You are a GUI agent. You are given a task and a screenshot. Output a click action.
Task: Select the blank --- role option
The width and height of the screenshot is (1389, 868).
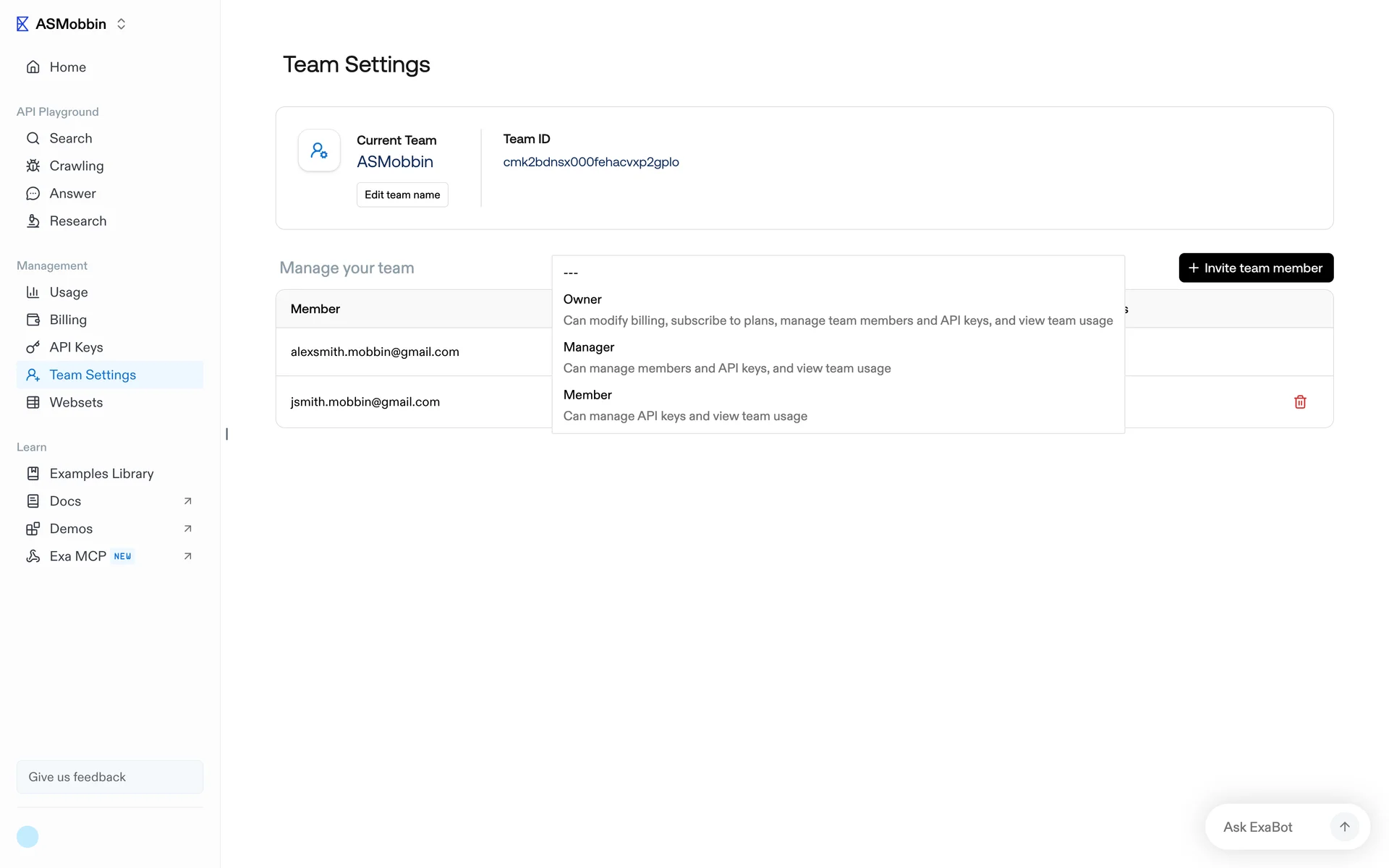tap(571, 273)
